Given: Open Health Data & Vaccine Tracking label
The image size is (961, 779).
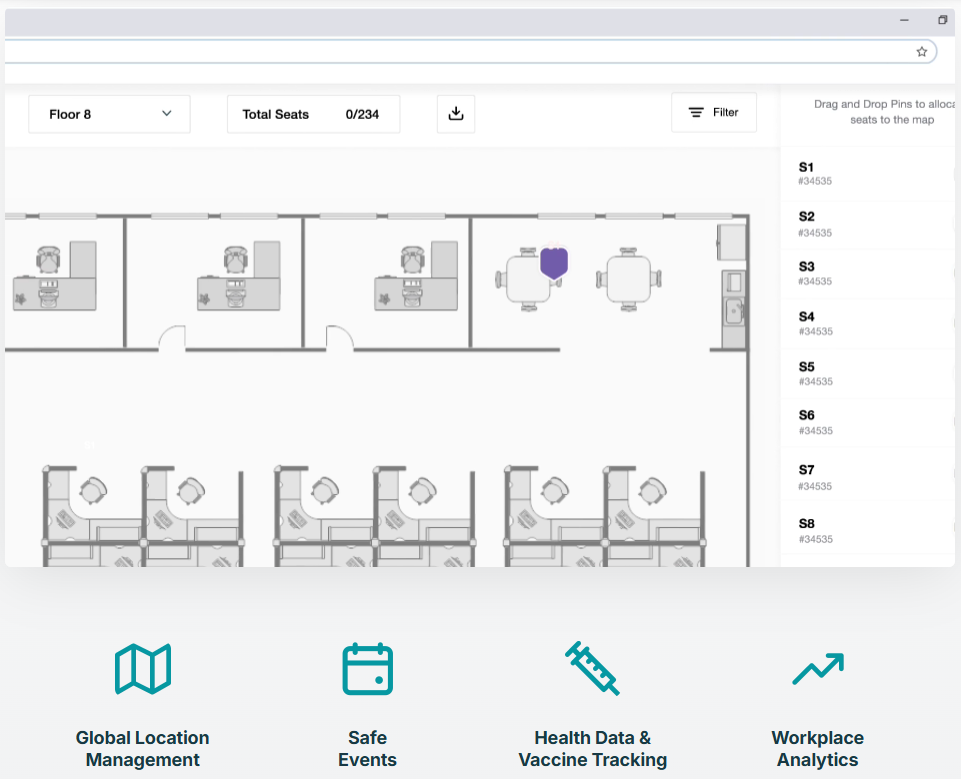Looking at the screenshot, I should pos(593,748).
